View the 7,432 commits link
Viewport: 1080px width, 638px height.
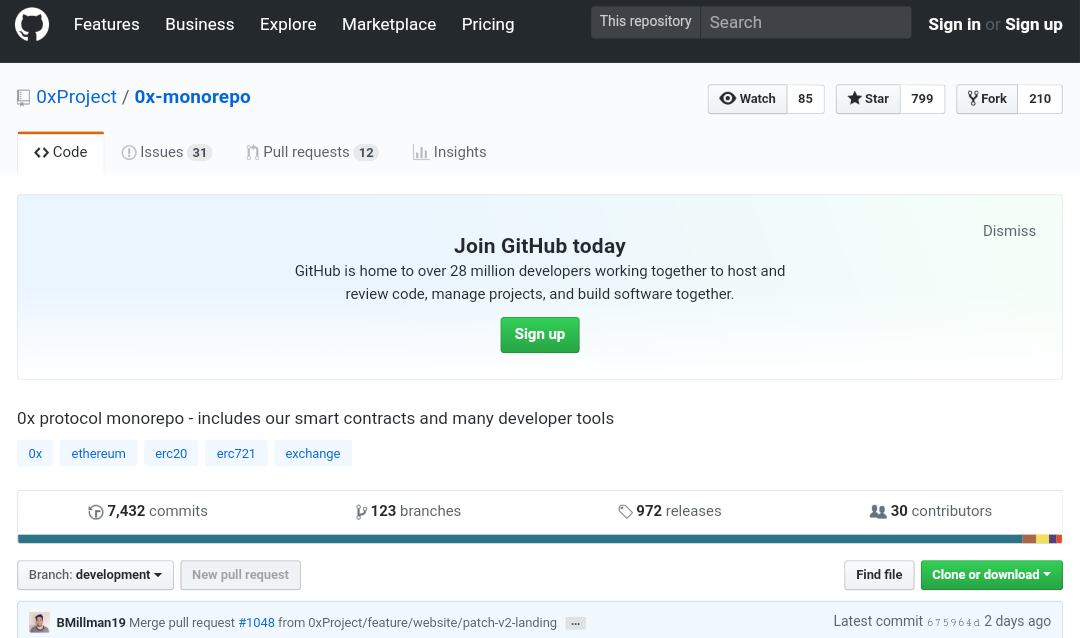[x=148, y=511]
